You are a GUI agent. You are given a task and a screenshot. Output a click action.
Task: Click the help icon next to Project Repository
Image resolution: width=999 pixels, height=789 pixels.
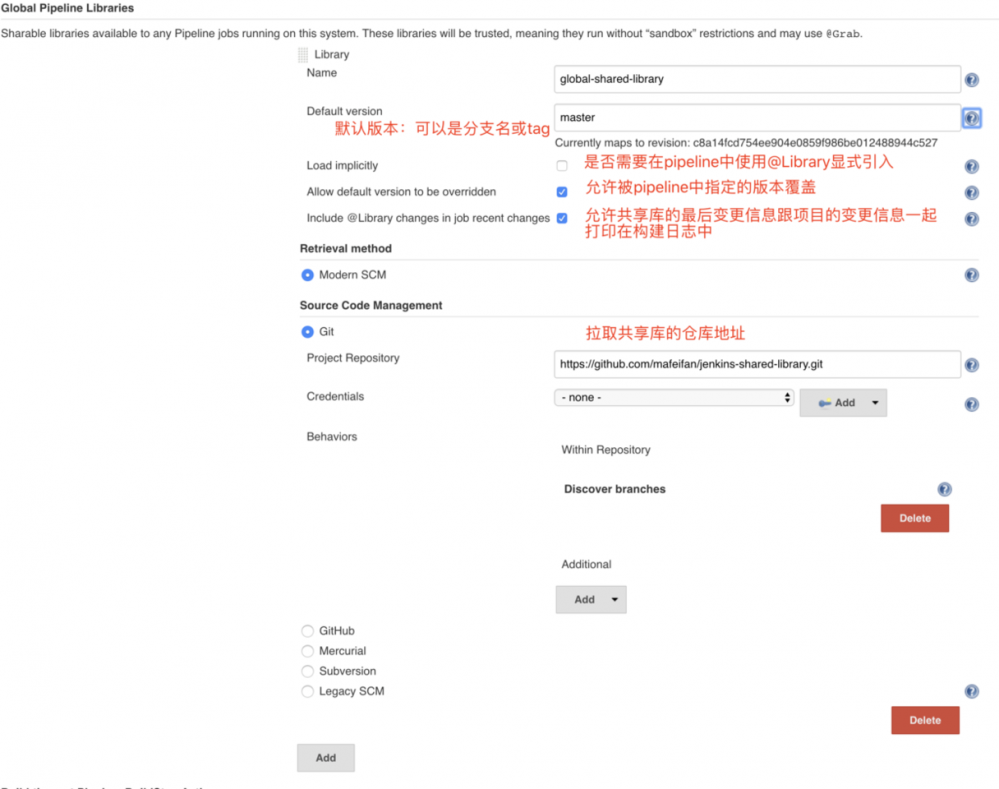pos(971,365)
